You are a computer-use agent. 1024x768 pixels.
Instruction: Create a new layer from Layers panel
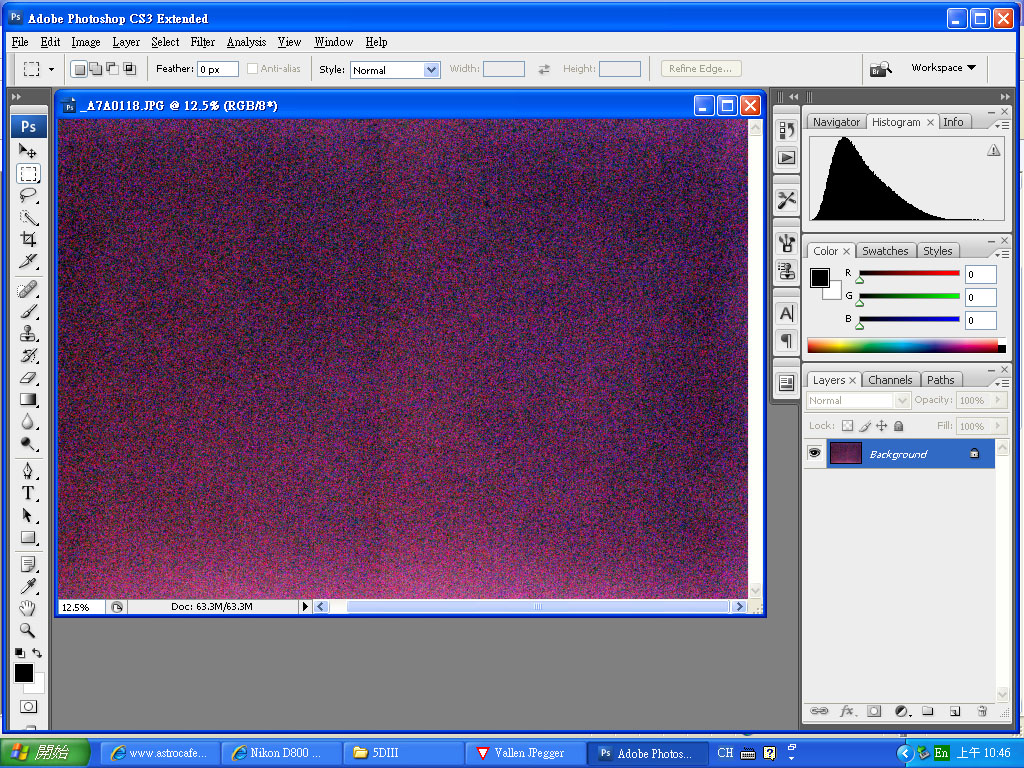pyautogui.click(x=955, y=711)
